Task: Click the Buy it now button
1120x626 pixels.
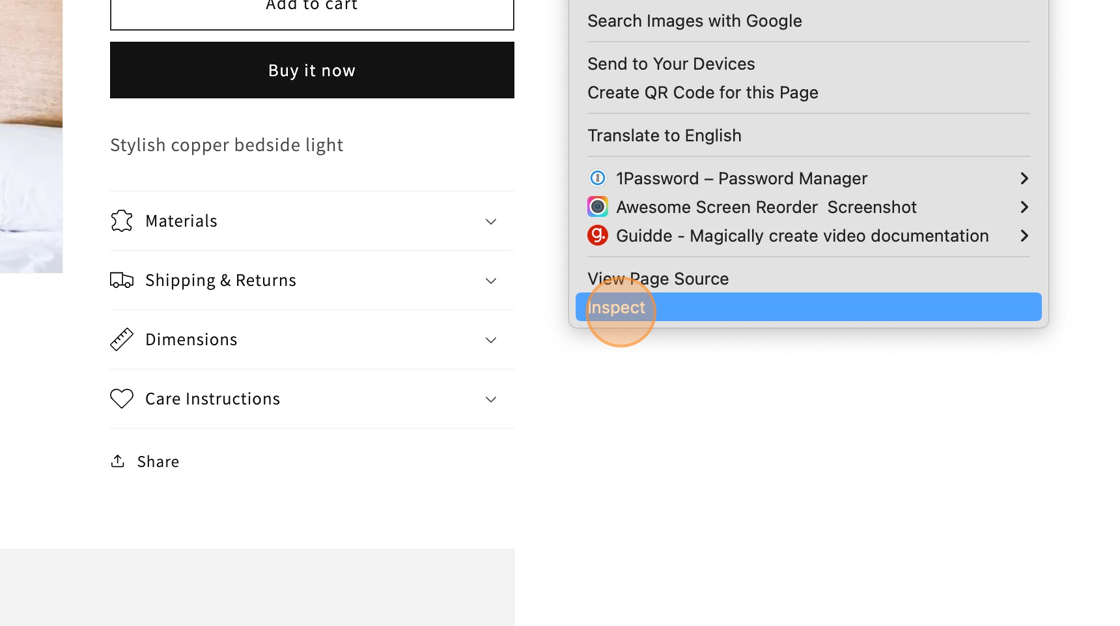Action: (312, 70)
